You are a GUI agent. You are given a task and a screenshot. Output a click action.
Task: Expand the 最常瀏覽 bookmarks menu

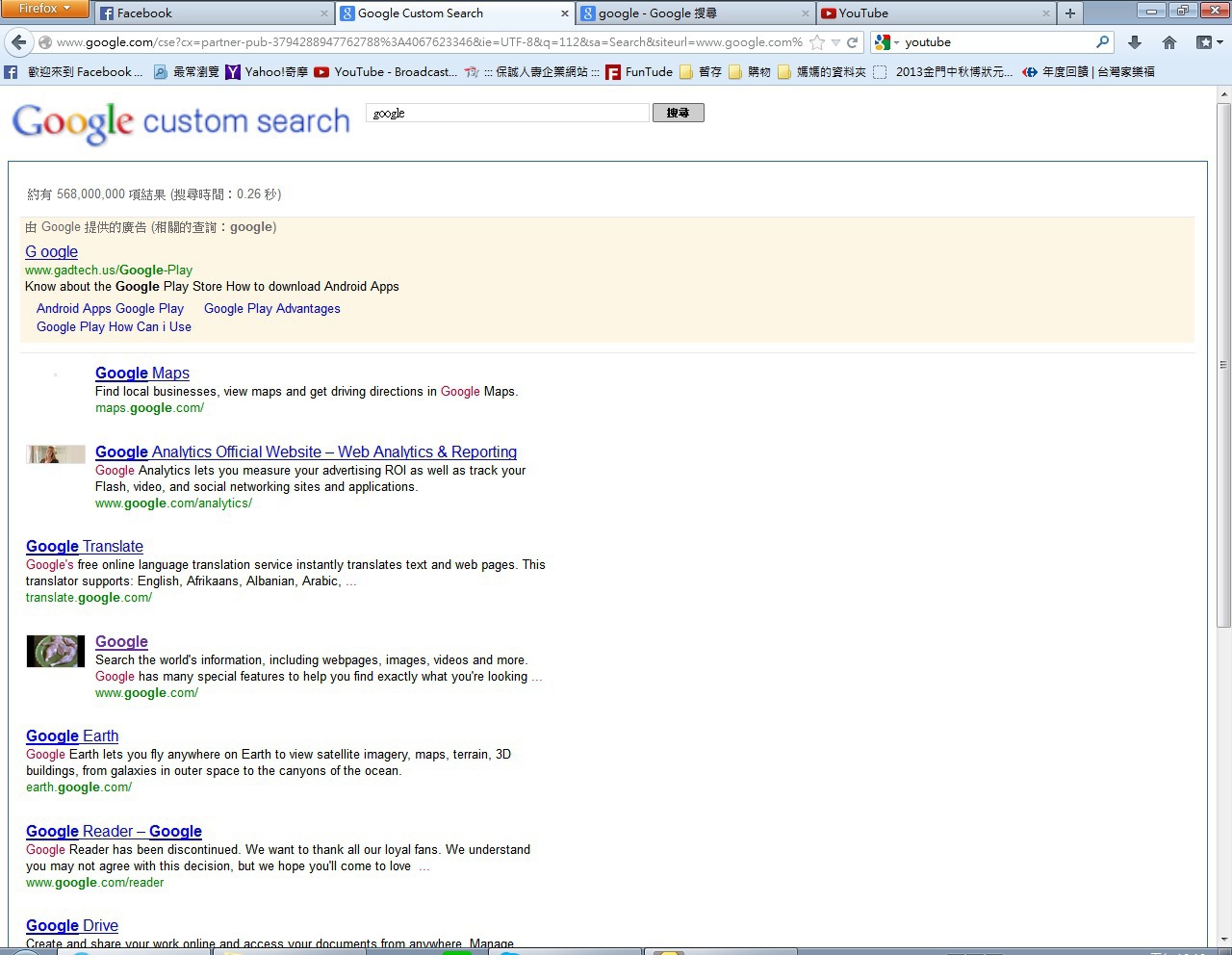pyautogui.click(x=187, y=72)
